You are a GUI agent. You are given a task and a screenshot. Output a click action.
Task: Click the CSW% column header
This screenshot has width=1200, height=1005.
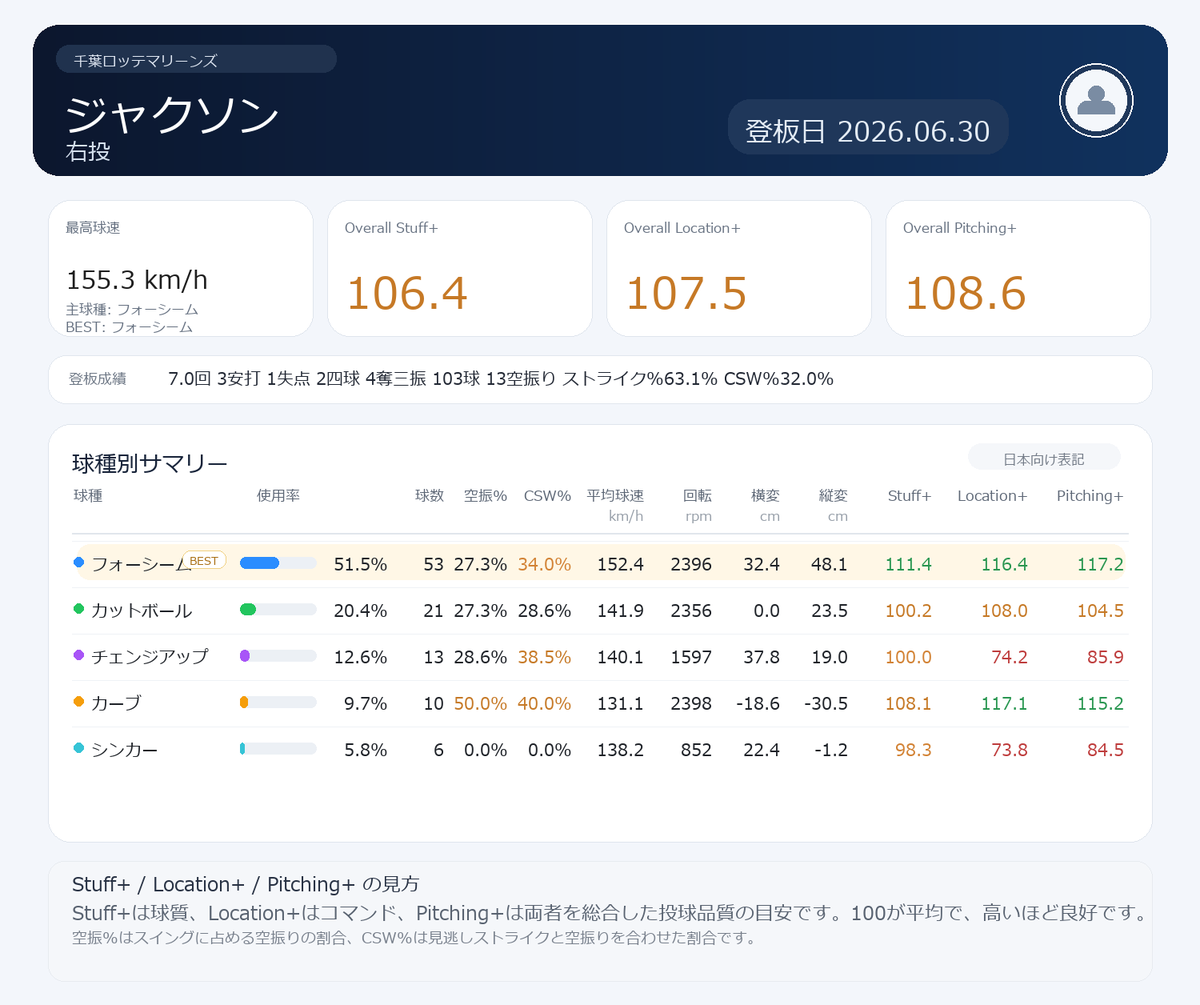(547, 495)
